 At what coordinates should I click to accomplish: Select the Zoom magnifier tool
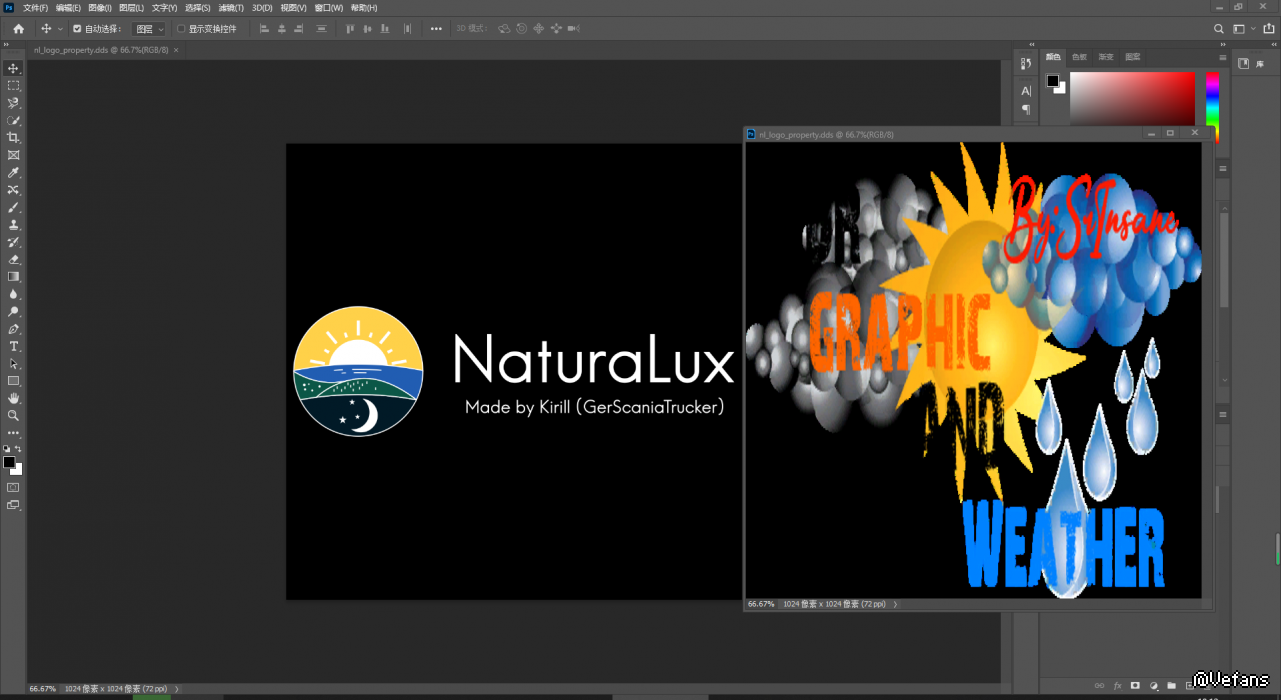coord(13,415)
